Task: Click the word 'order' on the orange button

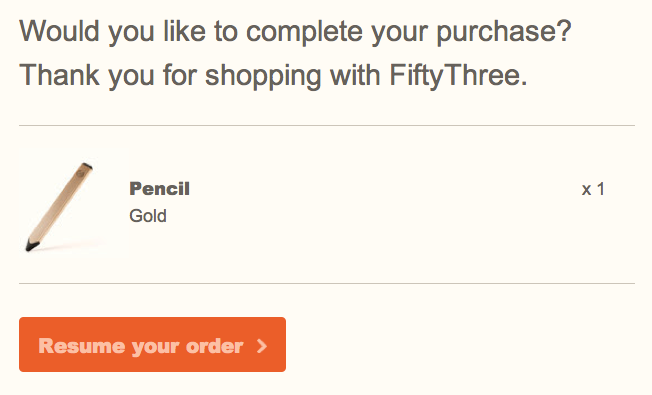Action: (x=215, y=346)
